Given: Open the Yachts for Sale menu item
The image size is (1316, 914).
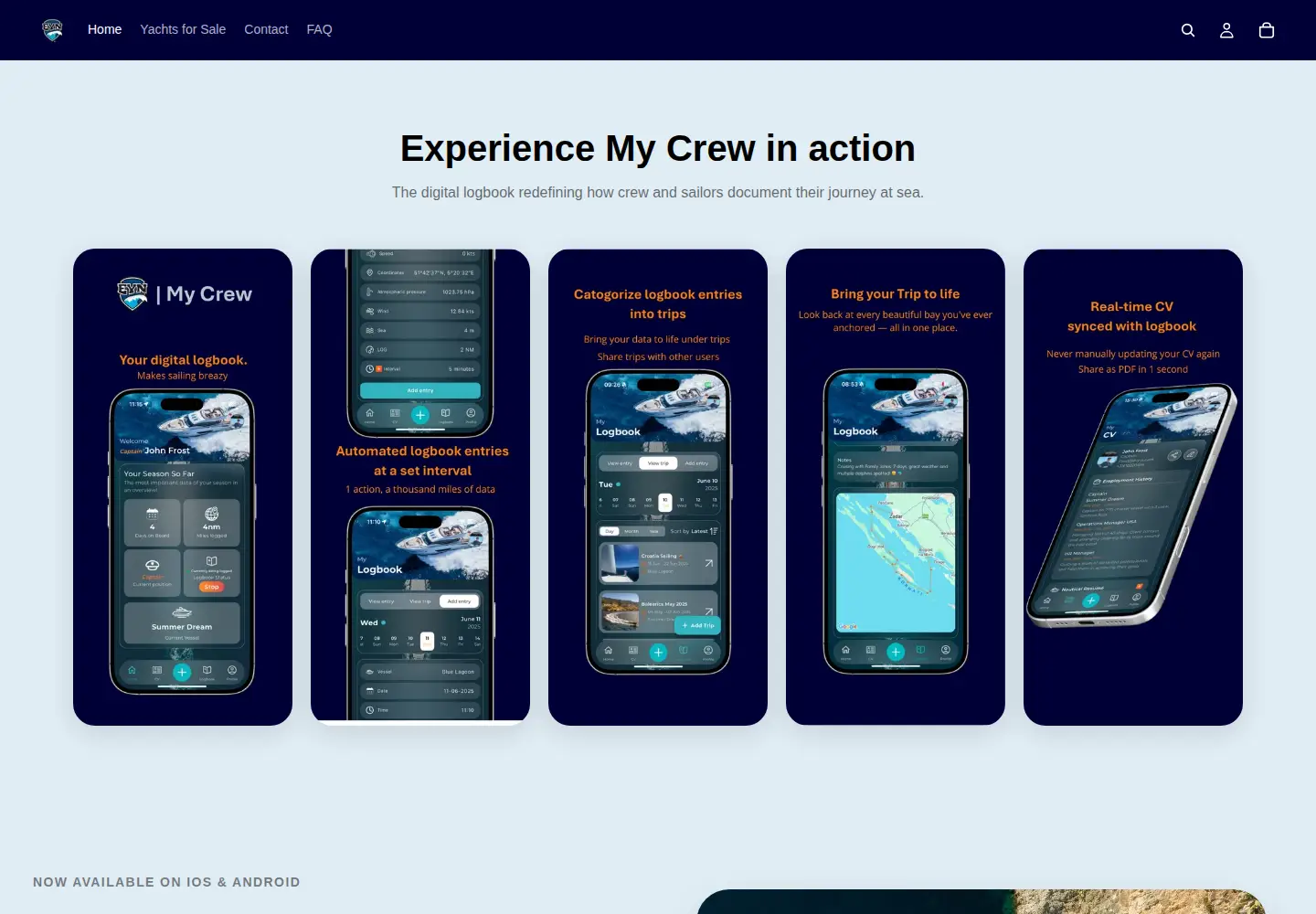Looking at the screenshot, I should (183, 29).
